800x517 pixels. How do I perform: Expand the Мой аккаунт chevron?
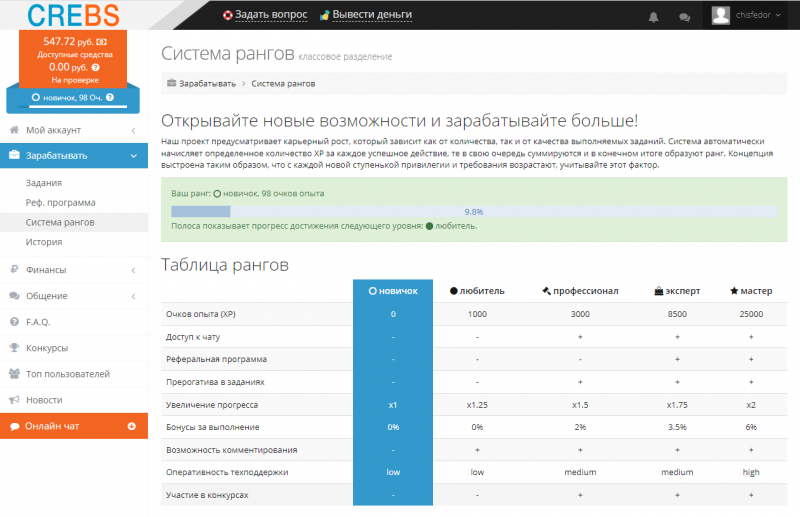pyautogui.click(x=133, y=131)
